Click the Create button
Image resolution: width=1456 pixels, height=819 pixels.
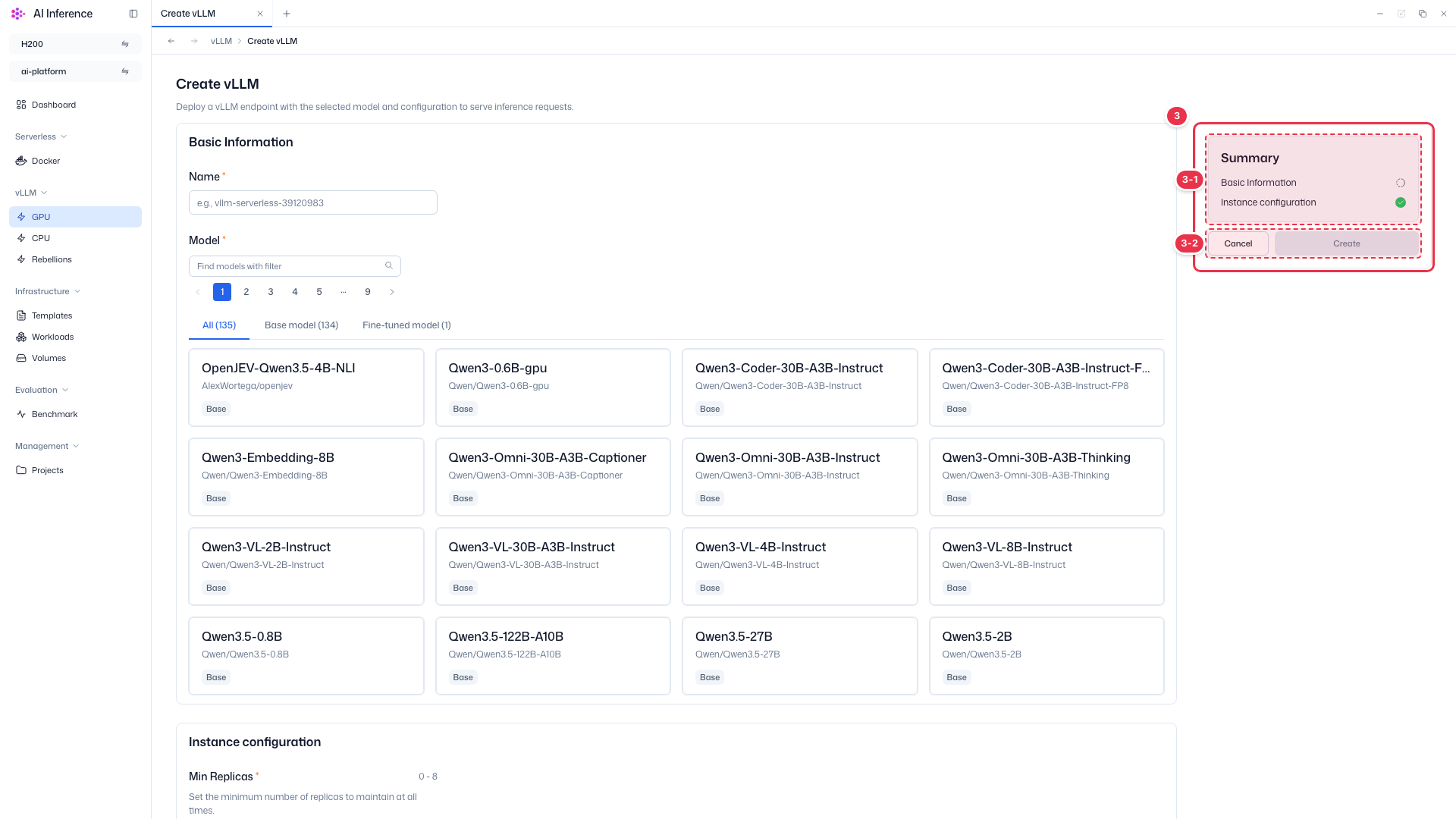click(x=1347, y=243)
